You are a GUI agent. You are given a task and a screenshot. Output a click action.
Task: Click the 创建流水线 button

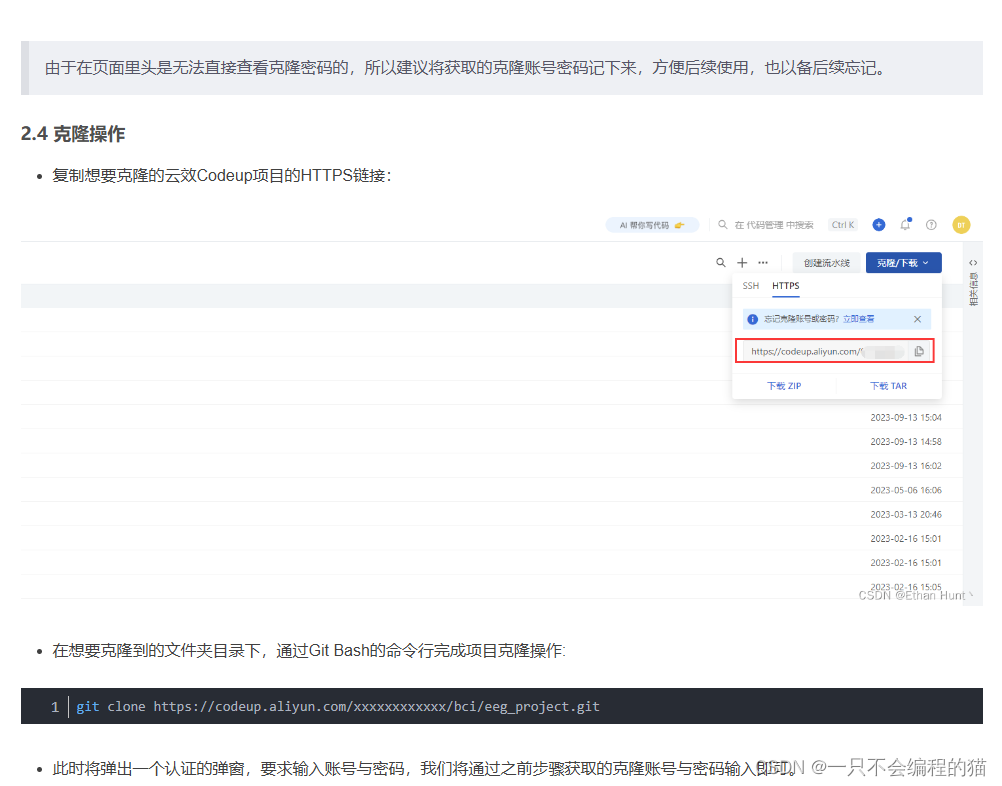pos(827,263)
